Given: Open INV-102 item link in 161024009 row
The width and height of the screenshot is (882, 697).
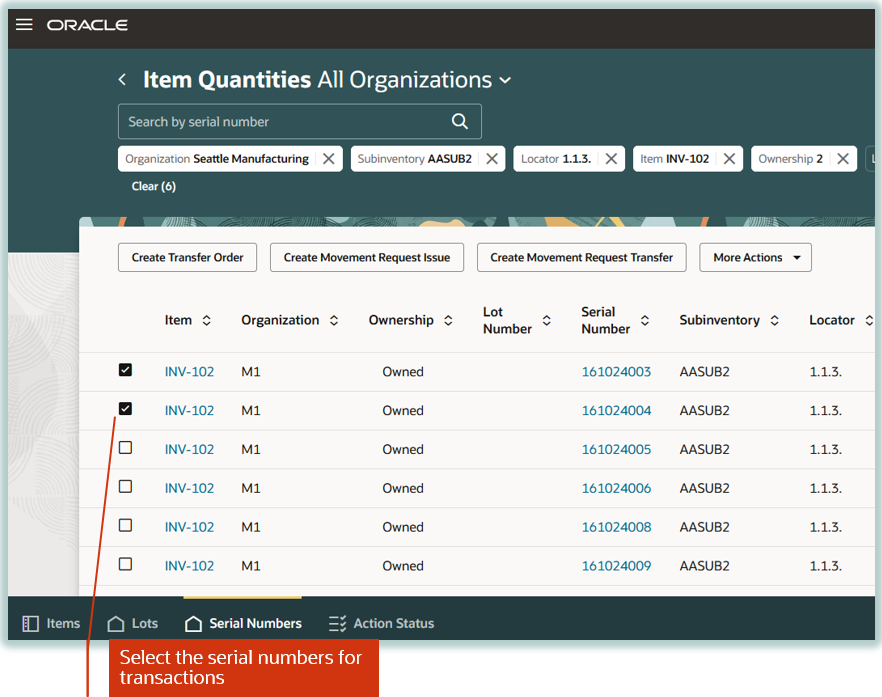Looking at the screenshot, I should (189, 566).
